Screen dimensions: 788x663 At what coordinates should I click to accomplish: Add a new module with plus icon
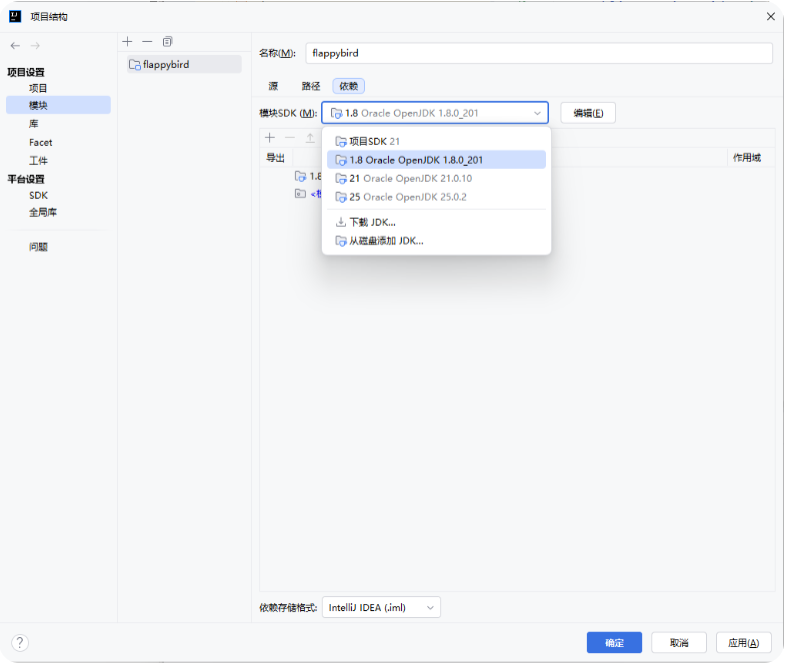tap(128, 41)
